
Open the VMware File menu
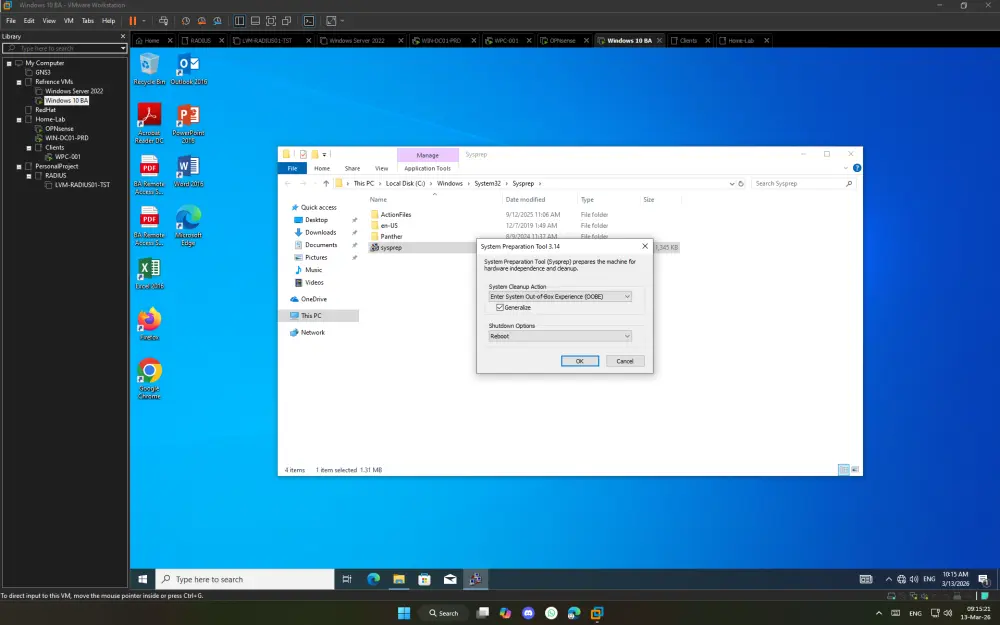(x=11, y=21)
